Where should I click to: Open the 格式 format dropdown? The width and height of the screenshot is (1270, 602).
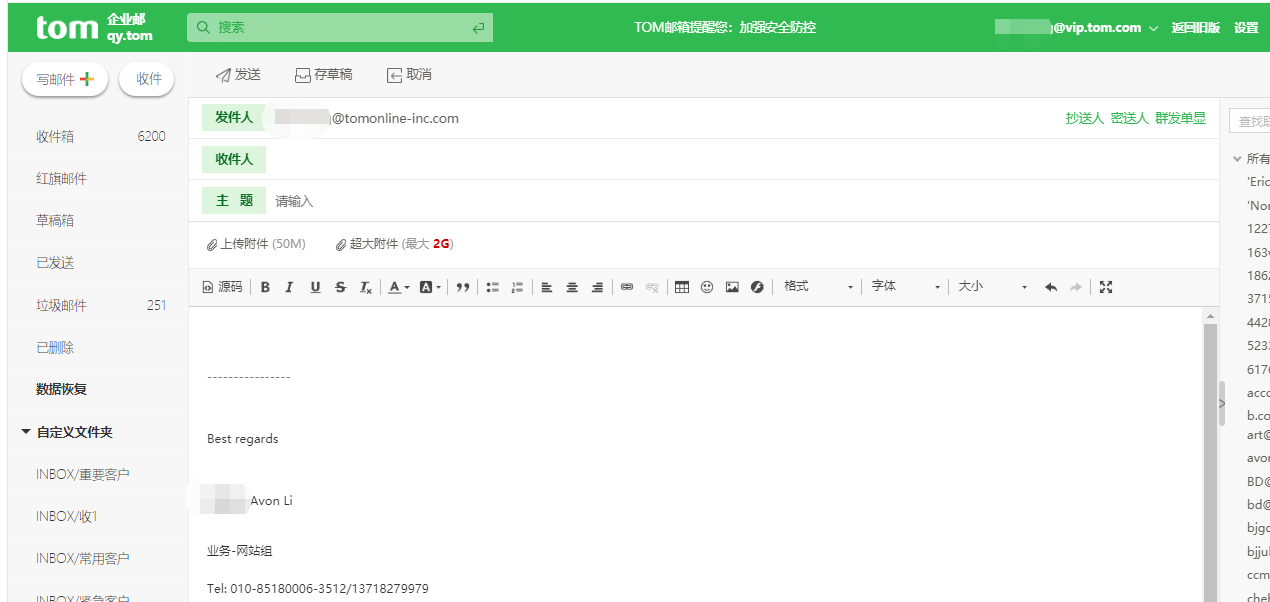click(818, 287)
